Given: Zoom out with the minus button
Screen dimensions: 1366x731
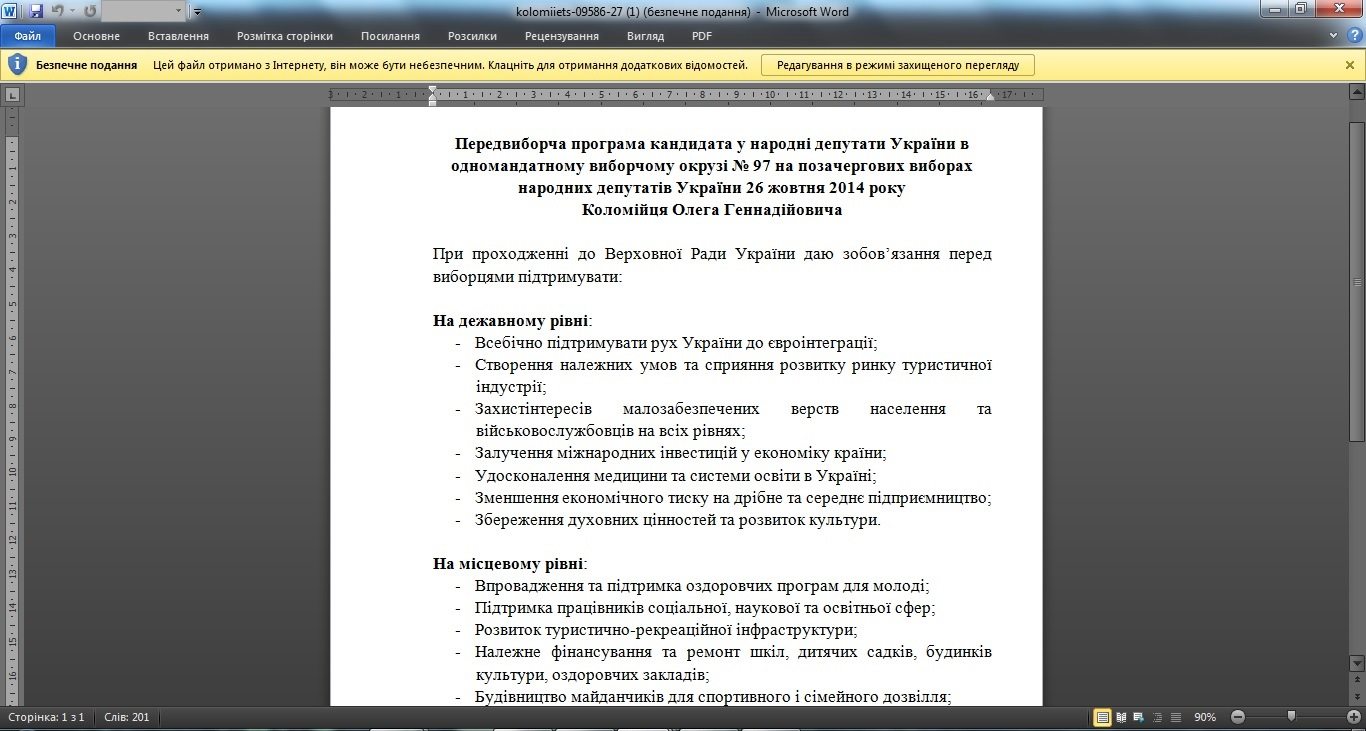Looking at the screenshot, I should pyautogui.click(x=1238, y=717).
